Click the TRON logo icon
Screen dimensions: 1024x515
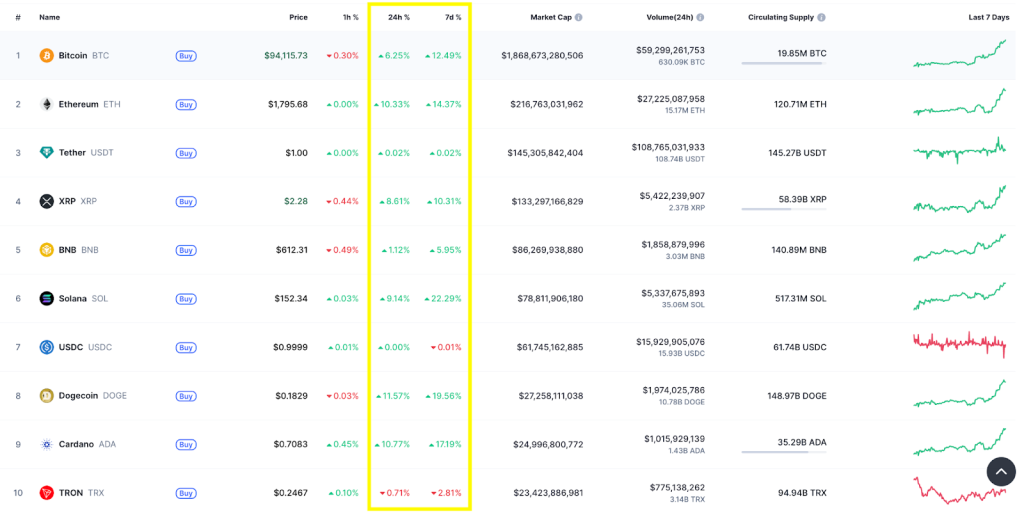(46, 493)
